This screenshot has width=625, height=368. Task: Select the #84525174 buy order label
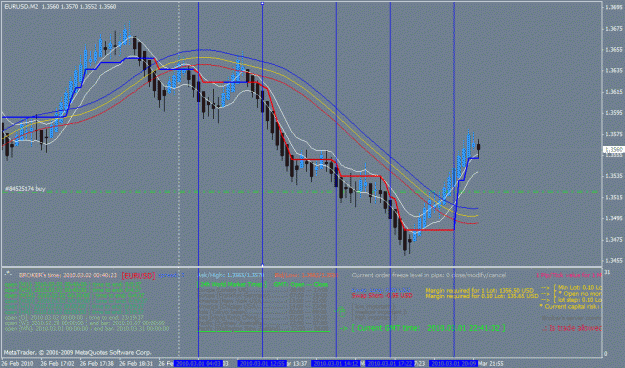(25, 189)
